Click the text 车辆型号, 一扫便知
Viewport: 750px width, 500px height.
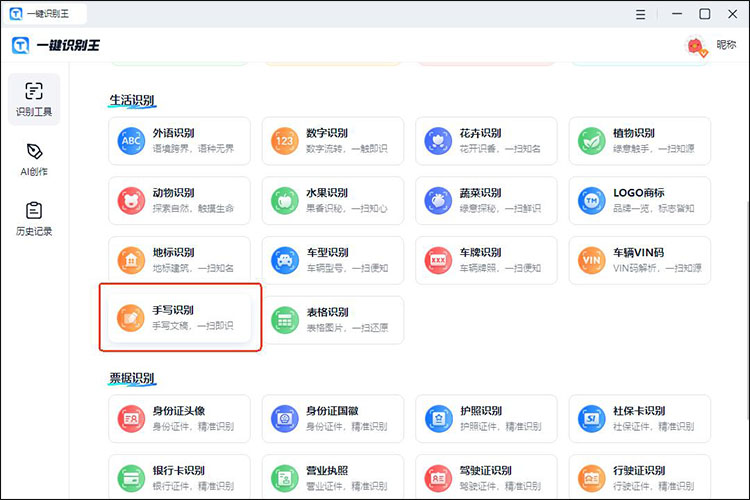[x=347, y=268]
